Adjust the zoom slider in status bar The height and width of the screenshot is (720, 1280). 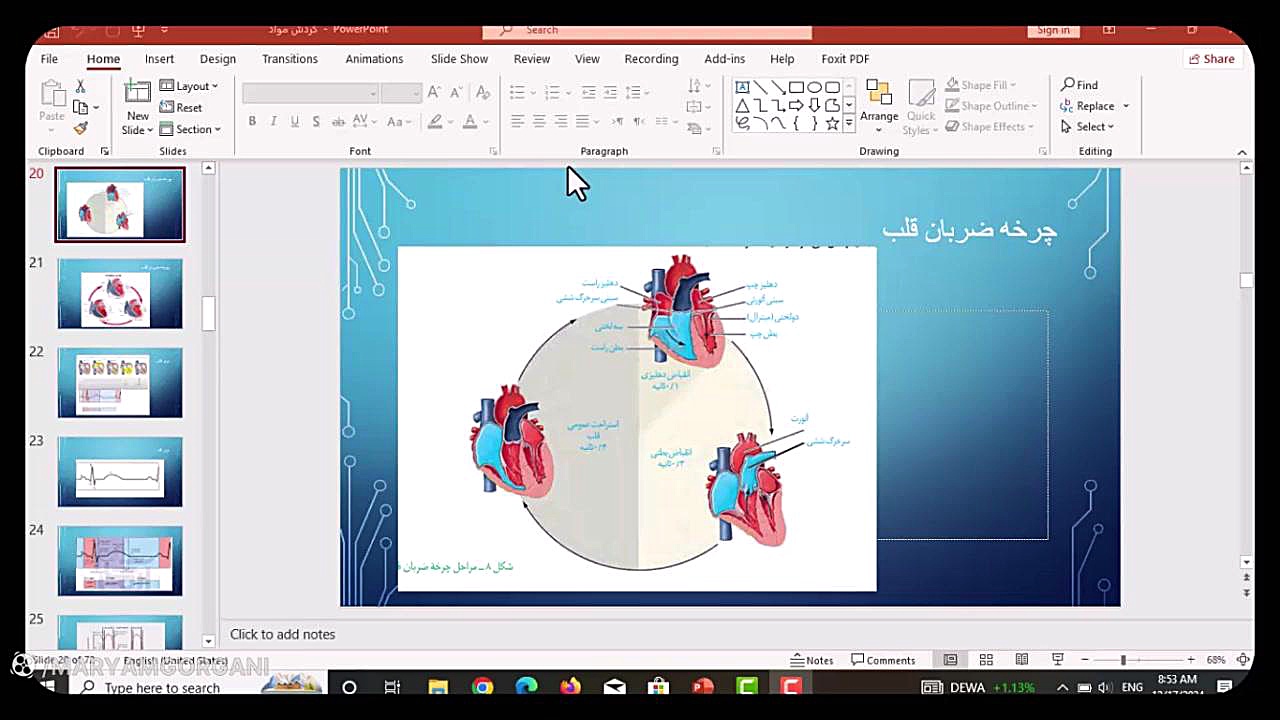point(1123,660)
